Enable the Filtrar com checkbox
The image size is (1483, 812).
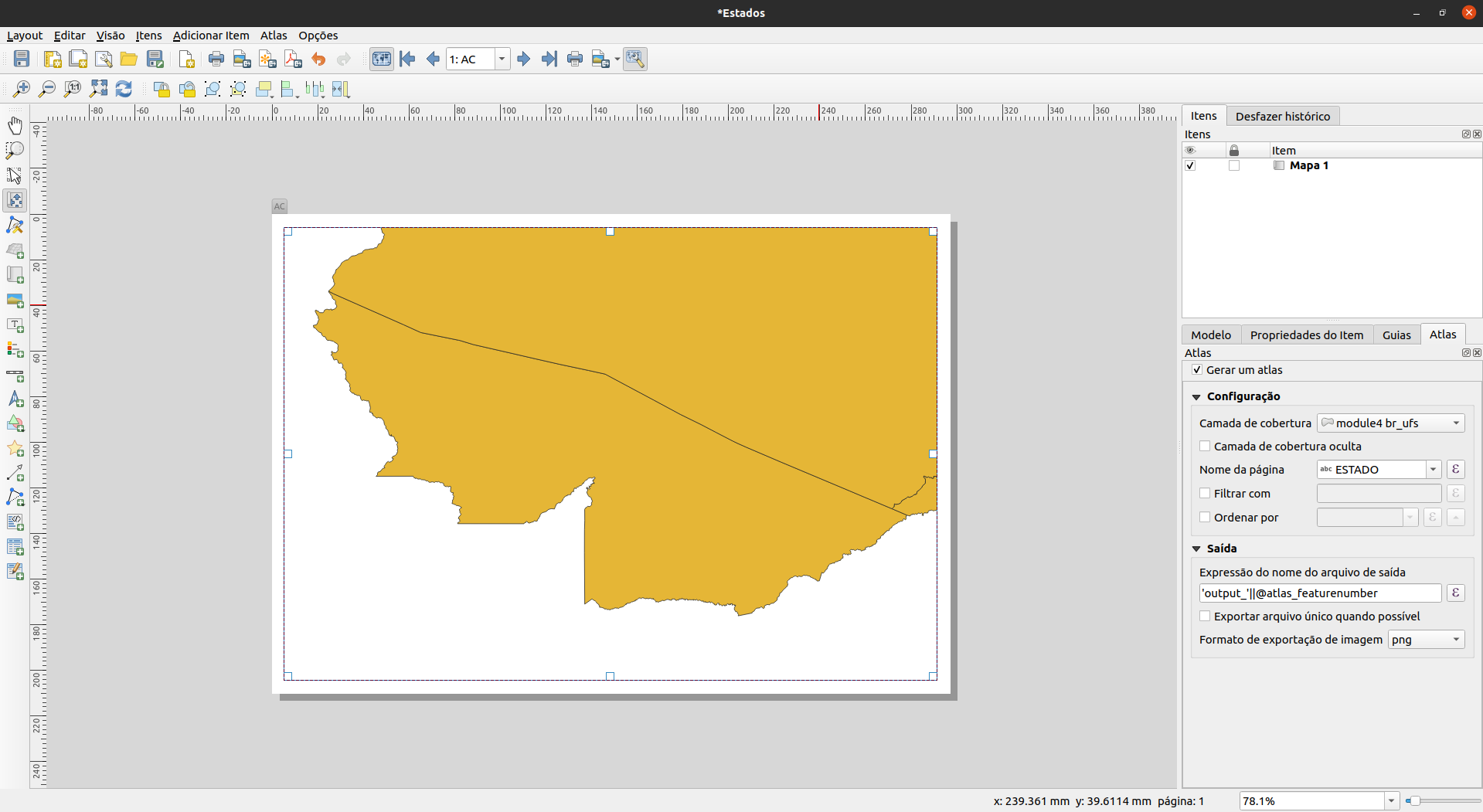[x=1205, y=493]
